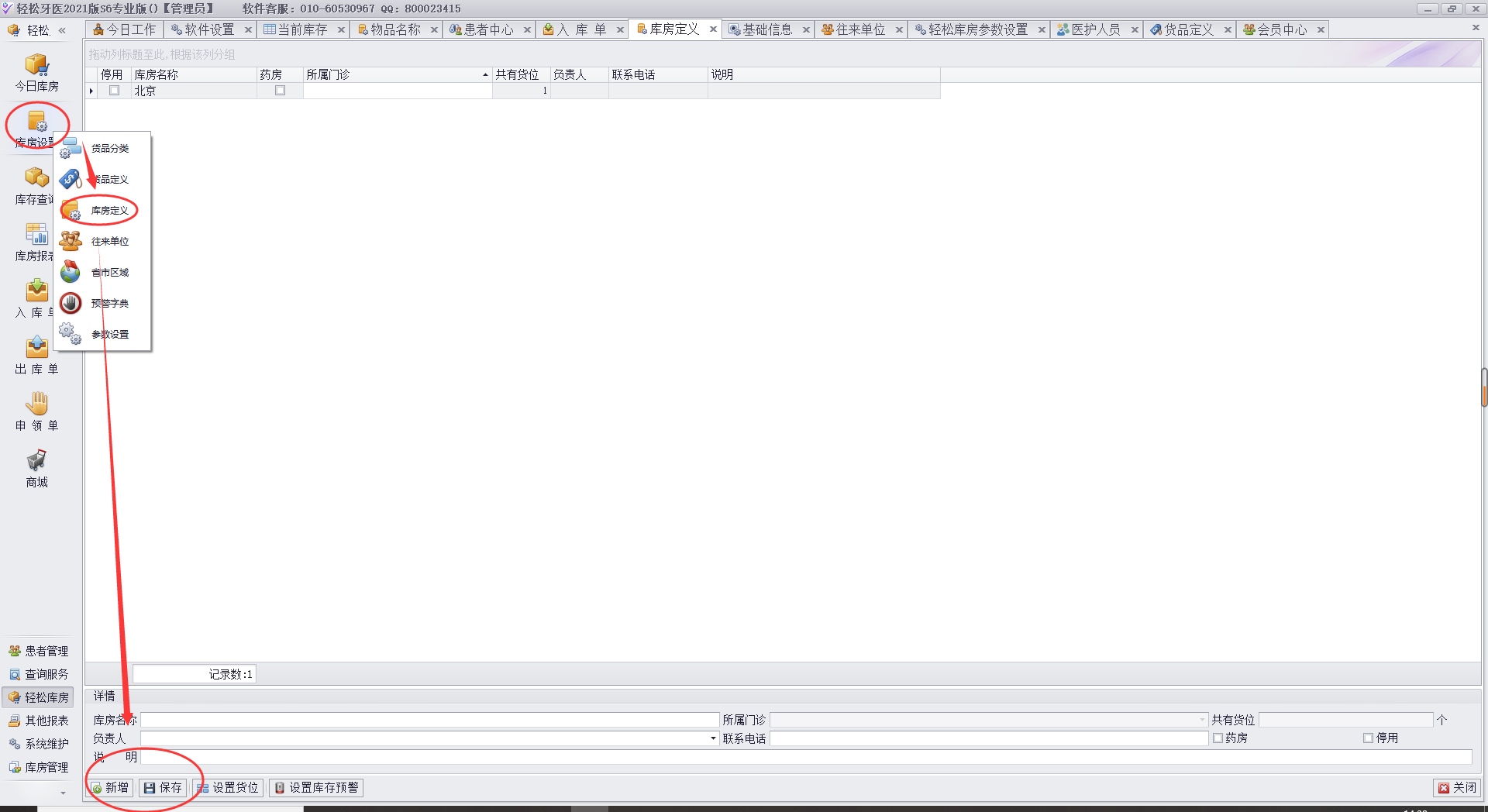Open 今日库房 in the sidebar
The height and width of the screenshot is (812, 1488).
pos(36,73)
